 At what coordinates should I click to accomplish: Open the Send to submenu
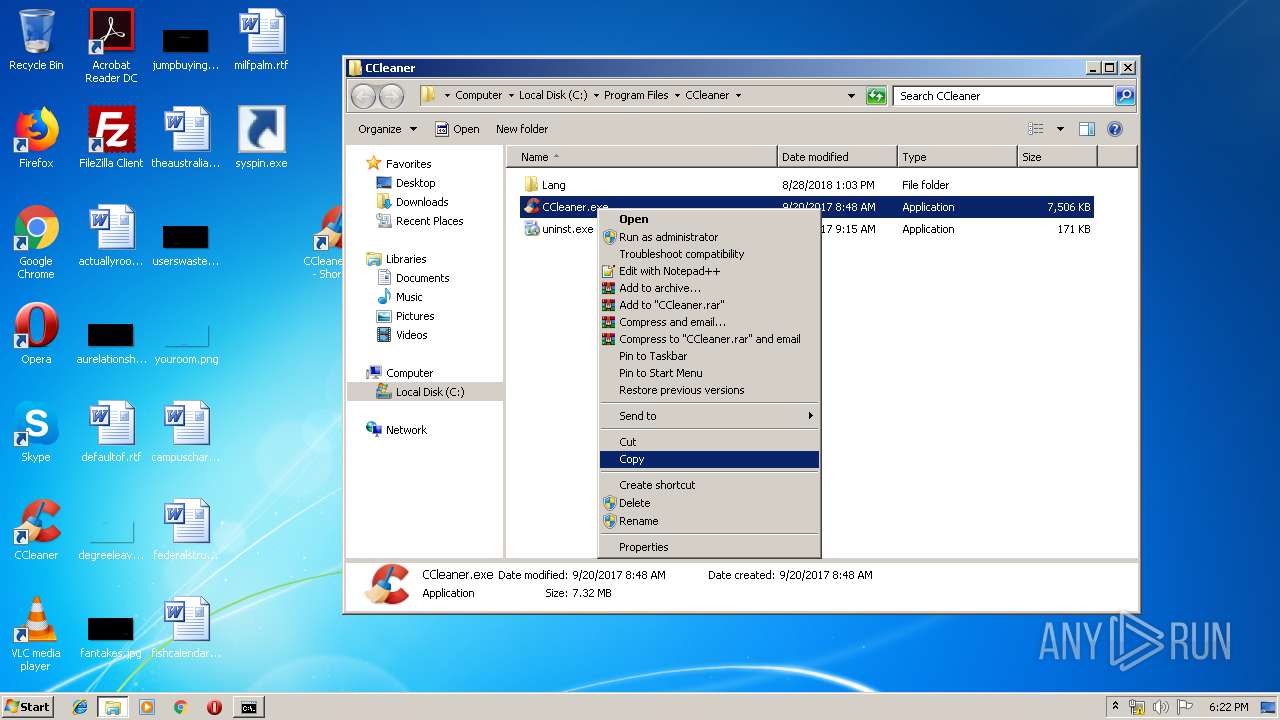click(709, 416)
